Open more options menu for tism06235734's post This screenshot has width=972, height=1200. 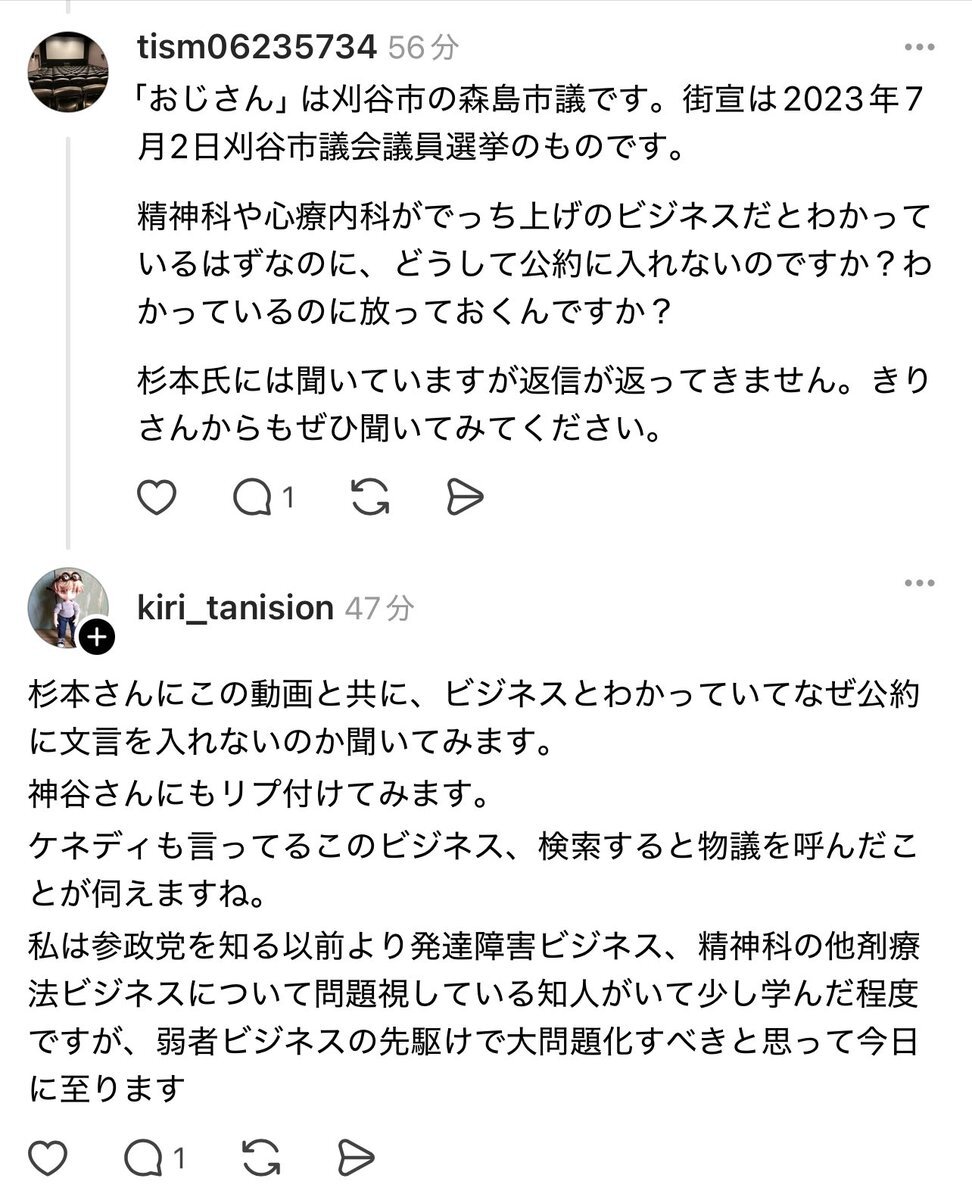(920, 47)
